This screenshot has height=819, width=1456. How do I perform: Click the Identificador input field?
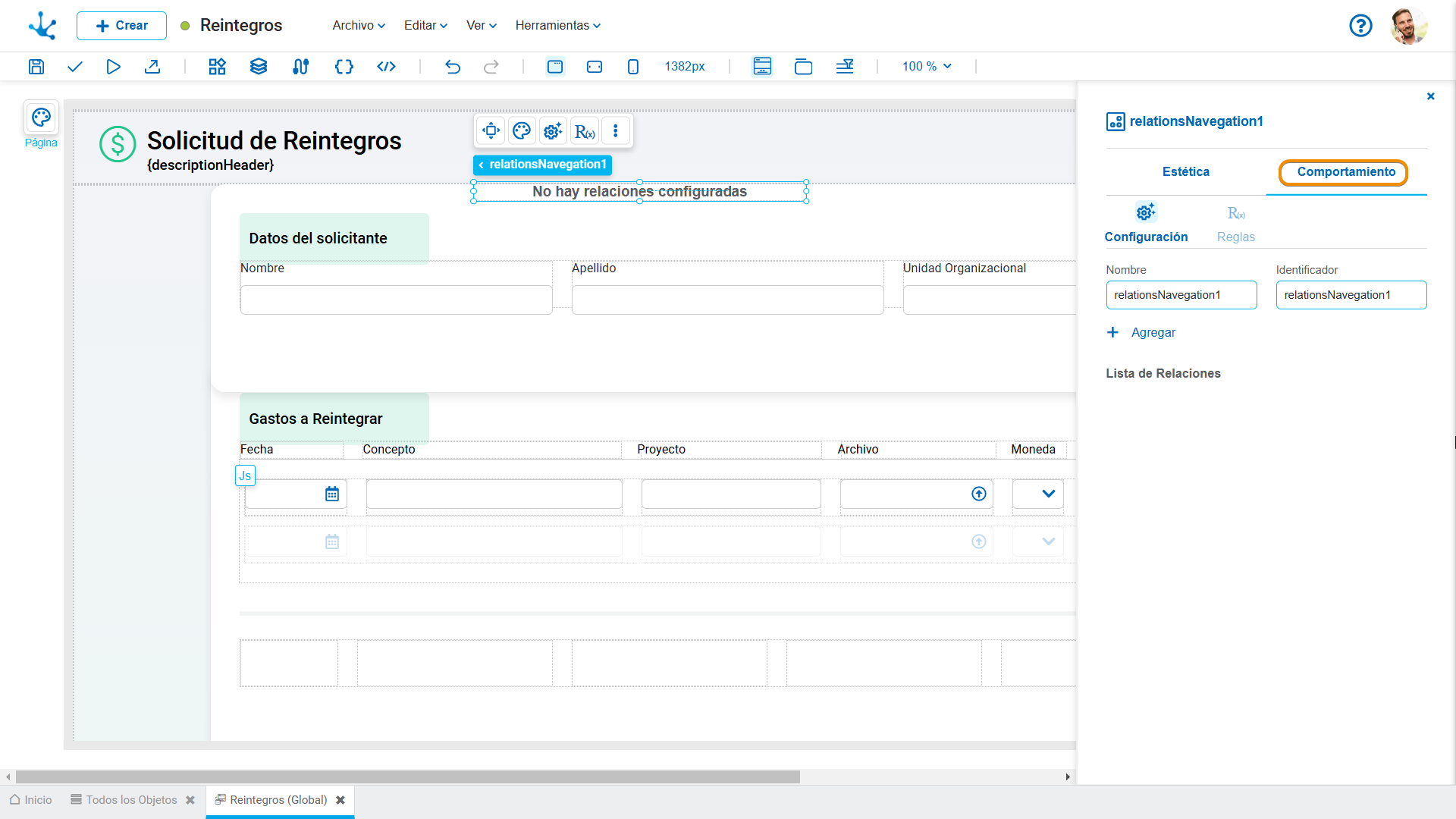[1351, 295]
